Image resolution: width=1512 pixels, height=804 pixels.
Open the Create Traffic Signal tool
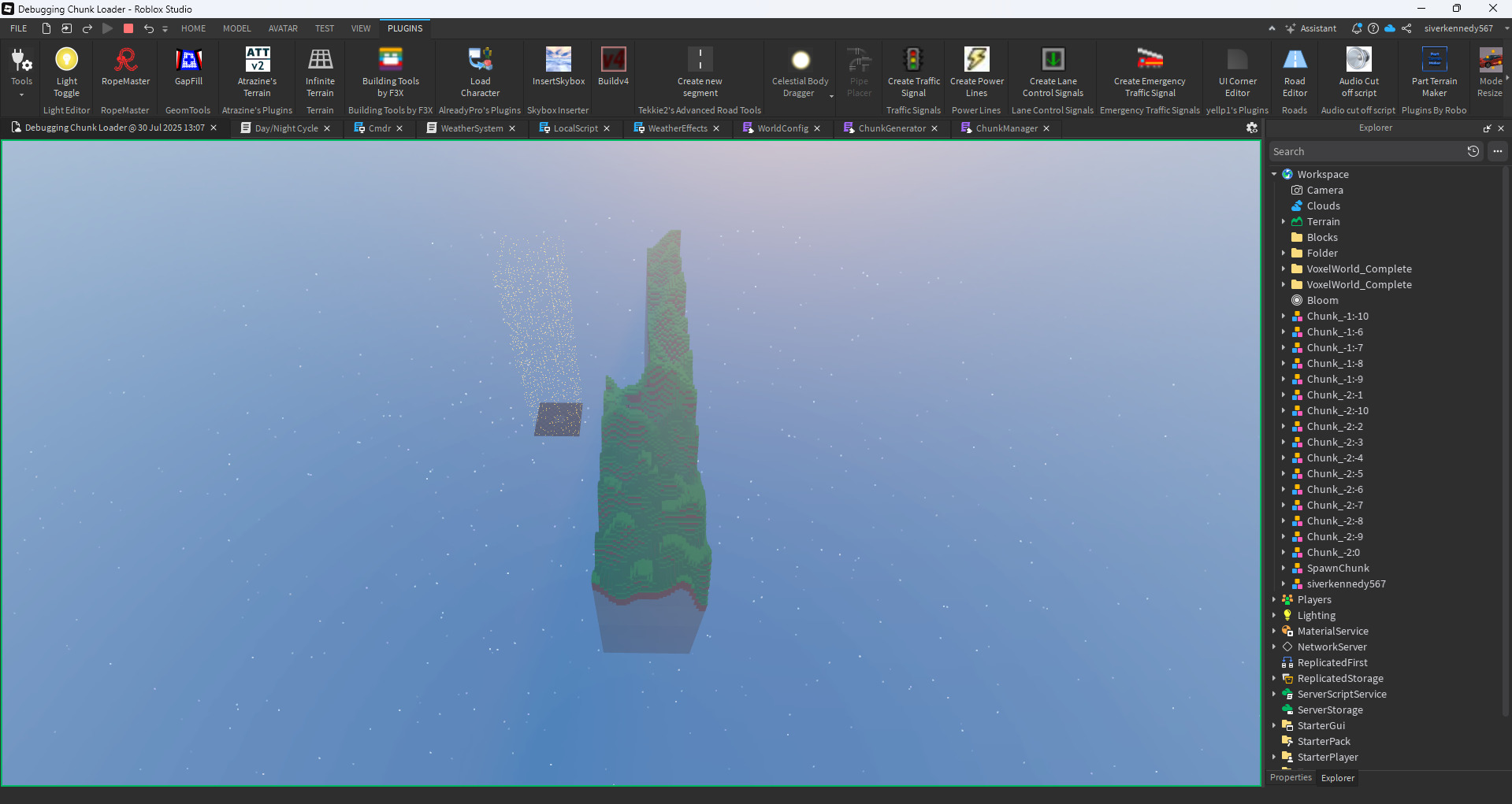pyautogui.click(x=912, y=71)
